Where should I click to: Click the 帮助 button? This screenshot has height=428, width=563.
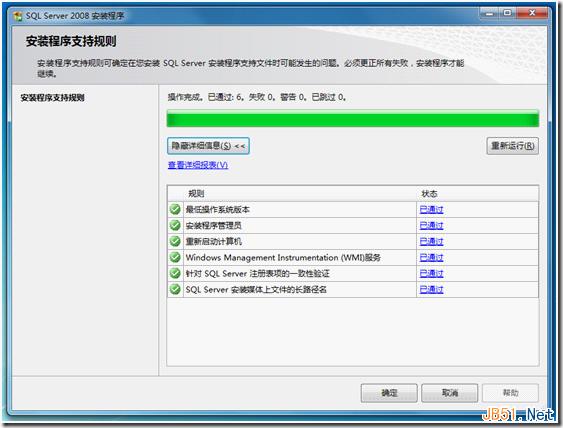click(510, 393)
